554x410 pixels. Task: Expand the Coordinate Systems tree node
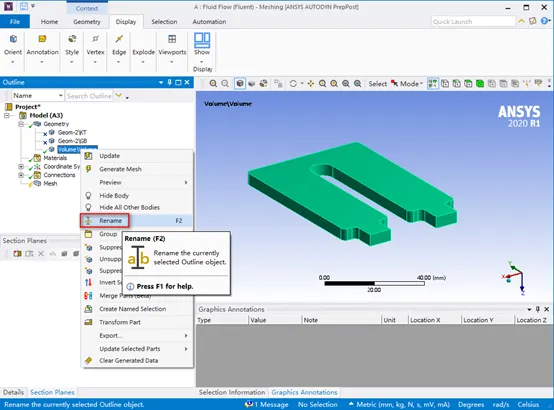pos(21,166)
